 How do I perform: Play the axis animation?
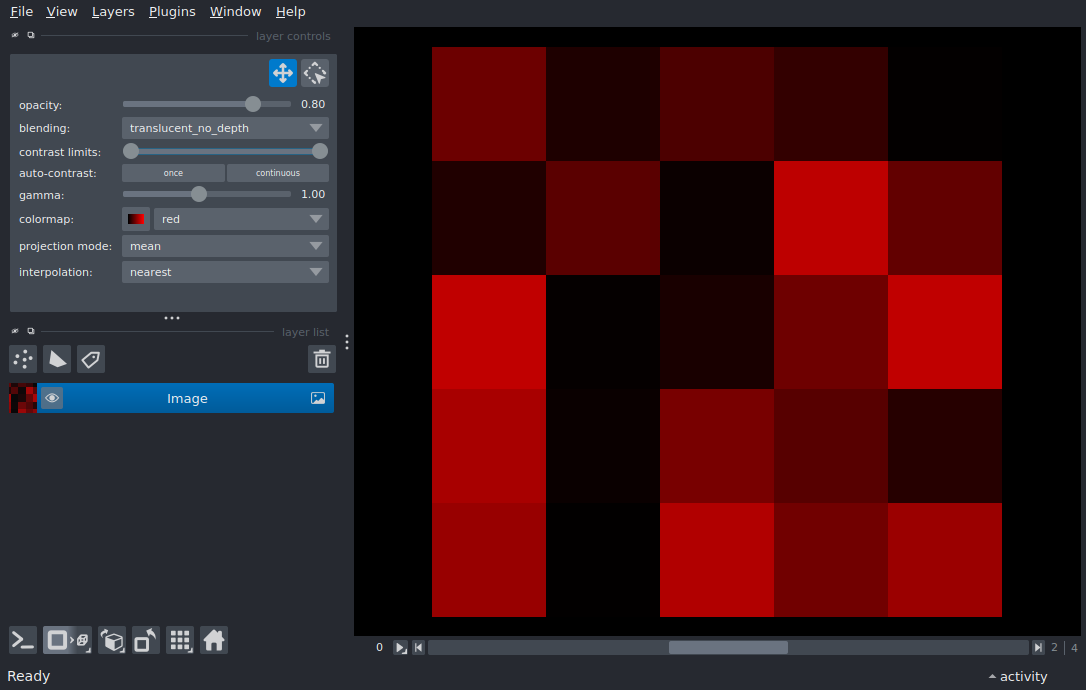point(400,648)
